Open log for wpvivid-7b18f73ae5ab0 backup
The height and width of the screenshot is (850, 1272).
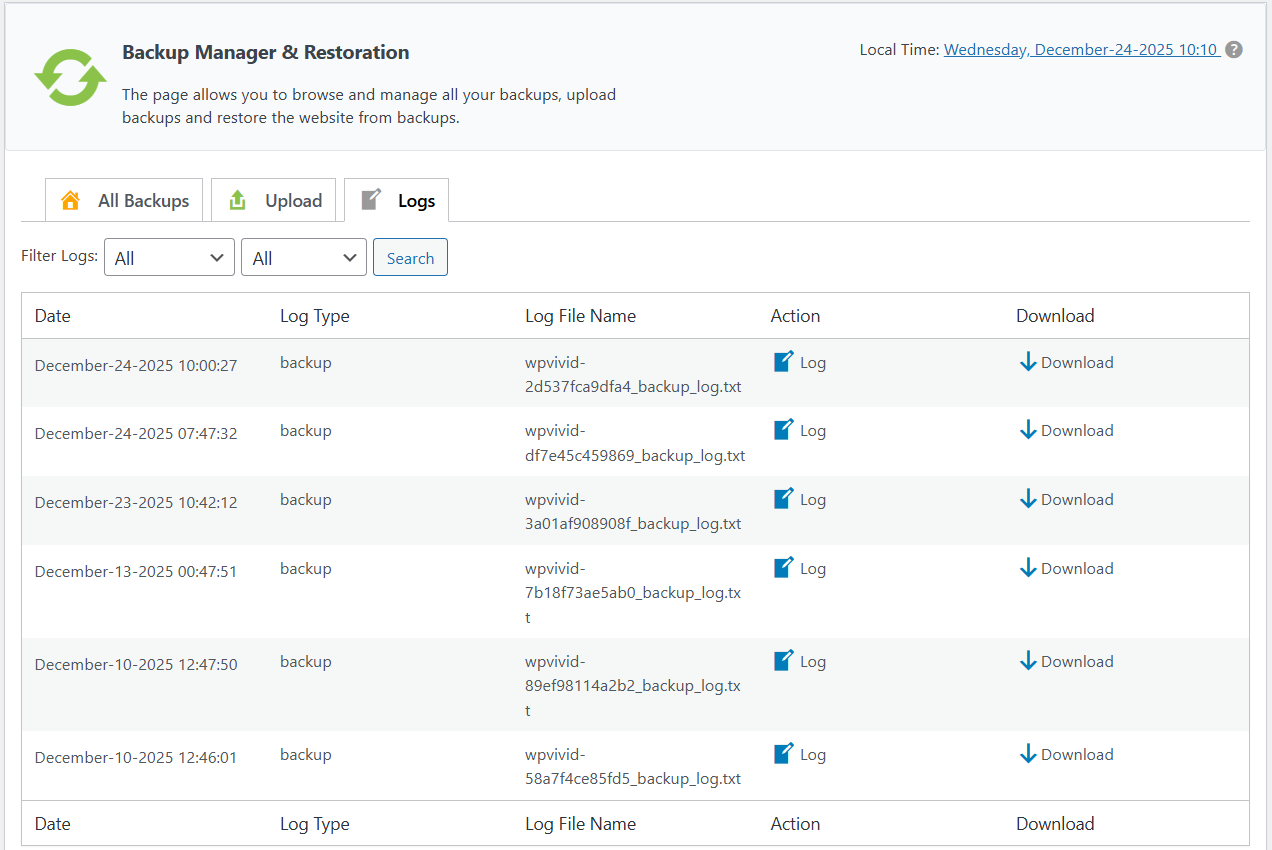click(x=799, y=568)
